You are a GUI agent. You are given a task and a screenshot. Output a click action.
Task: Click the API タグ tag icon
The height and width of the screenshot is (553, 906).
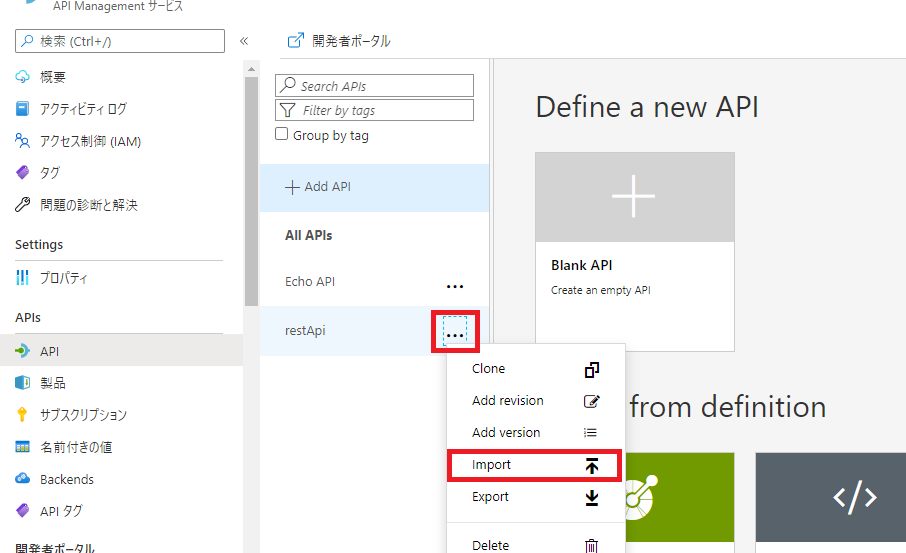(22, 510)
